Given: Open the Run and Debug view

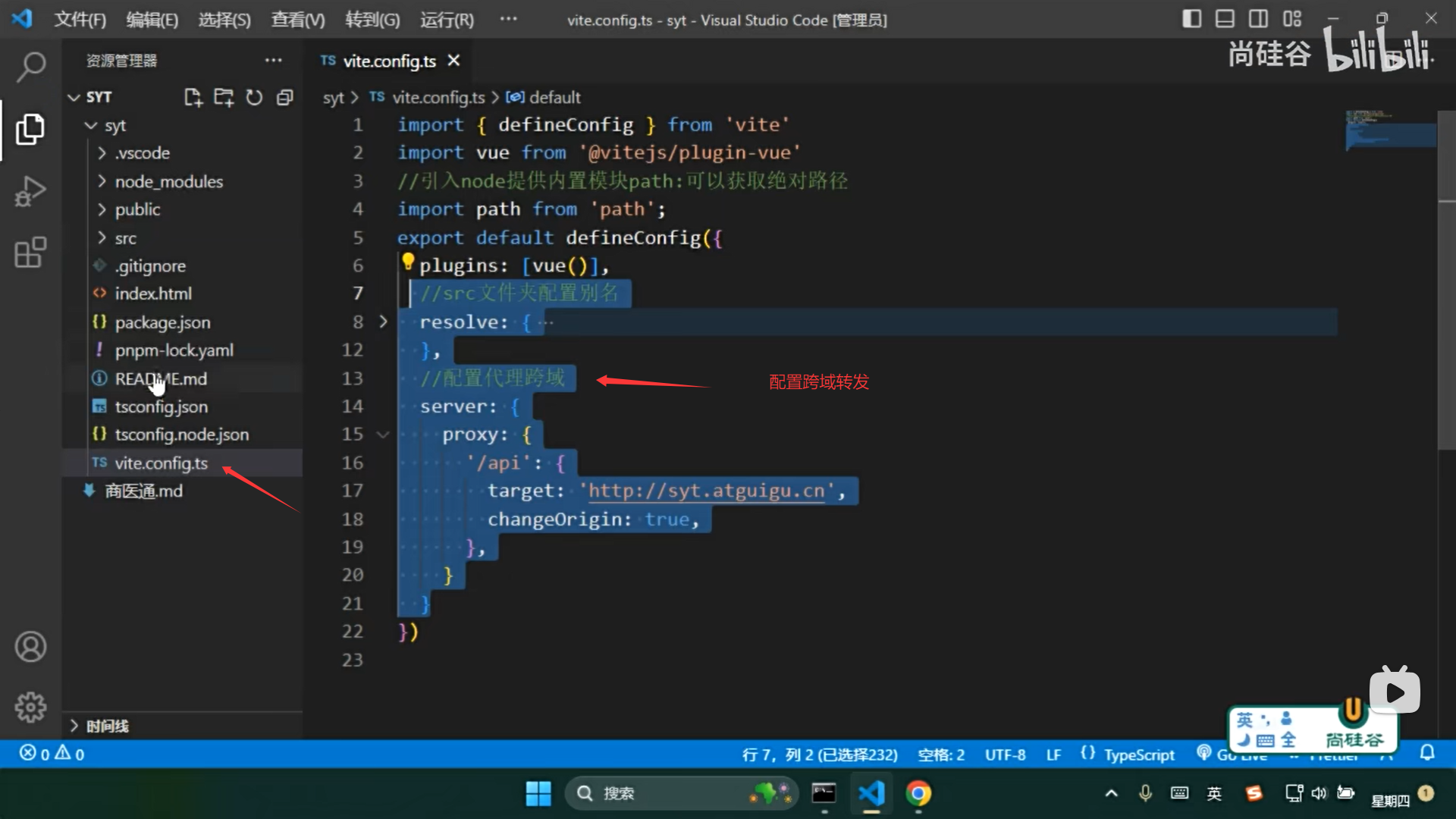Looking at the screenshot, I should click(30, 191).
